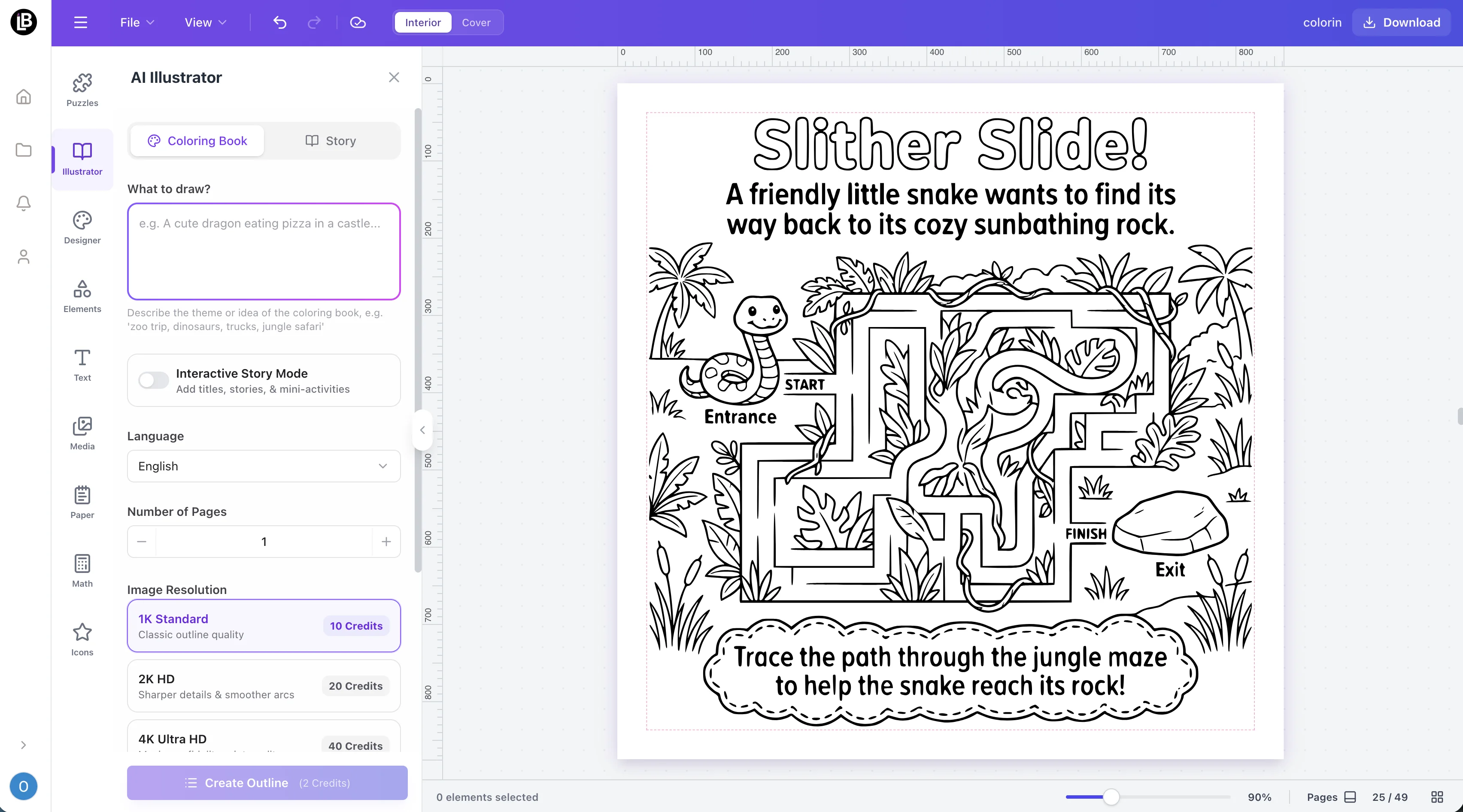Open the projects folder icon

tap(23, 150)
